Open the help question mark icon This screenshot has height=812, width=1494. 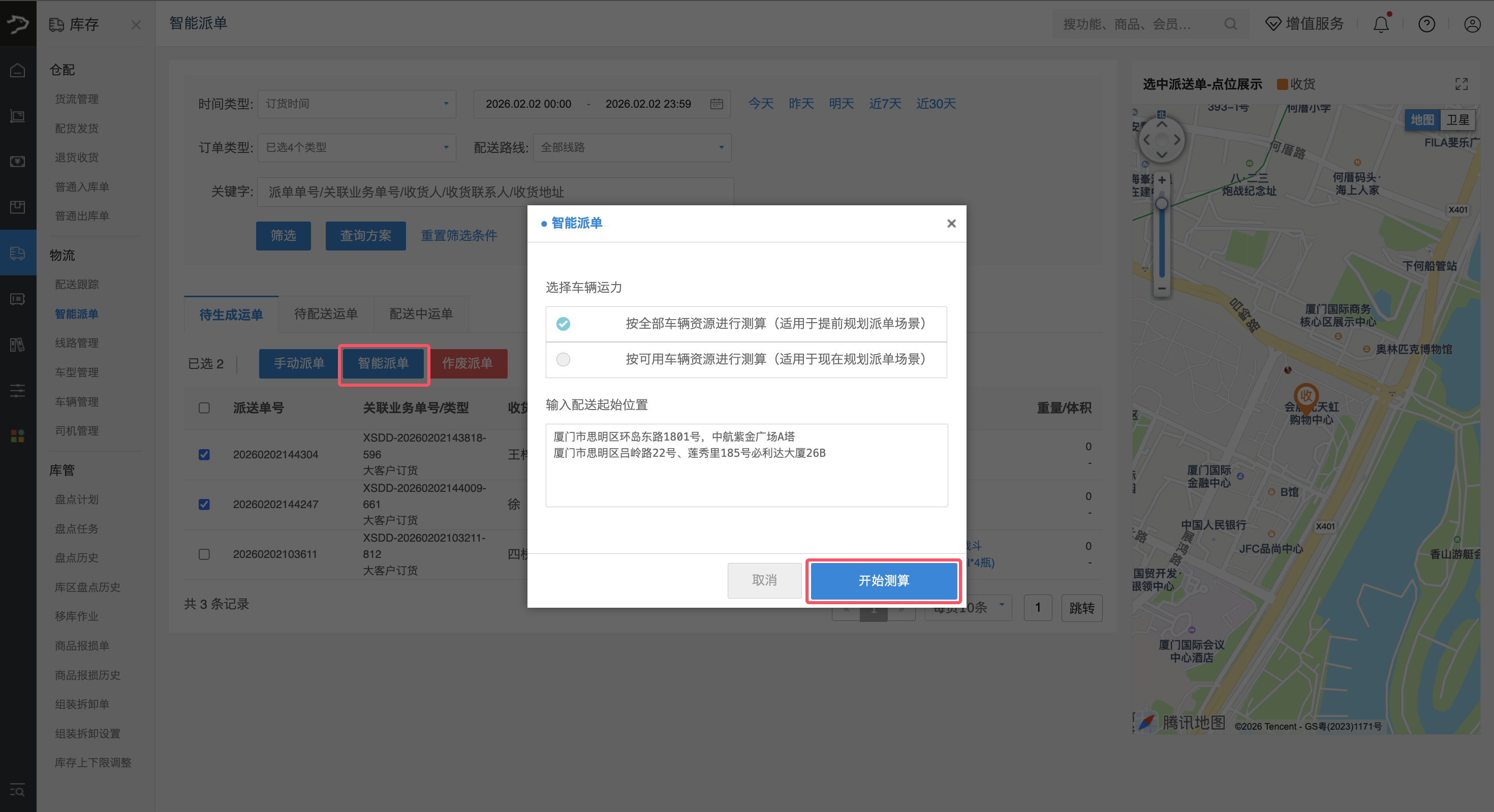pos(1426,24)
